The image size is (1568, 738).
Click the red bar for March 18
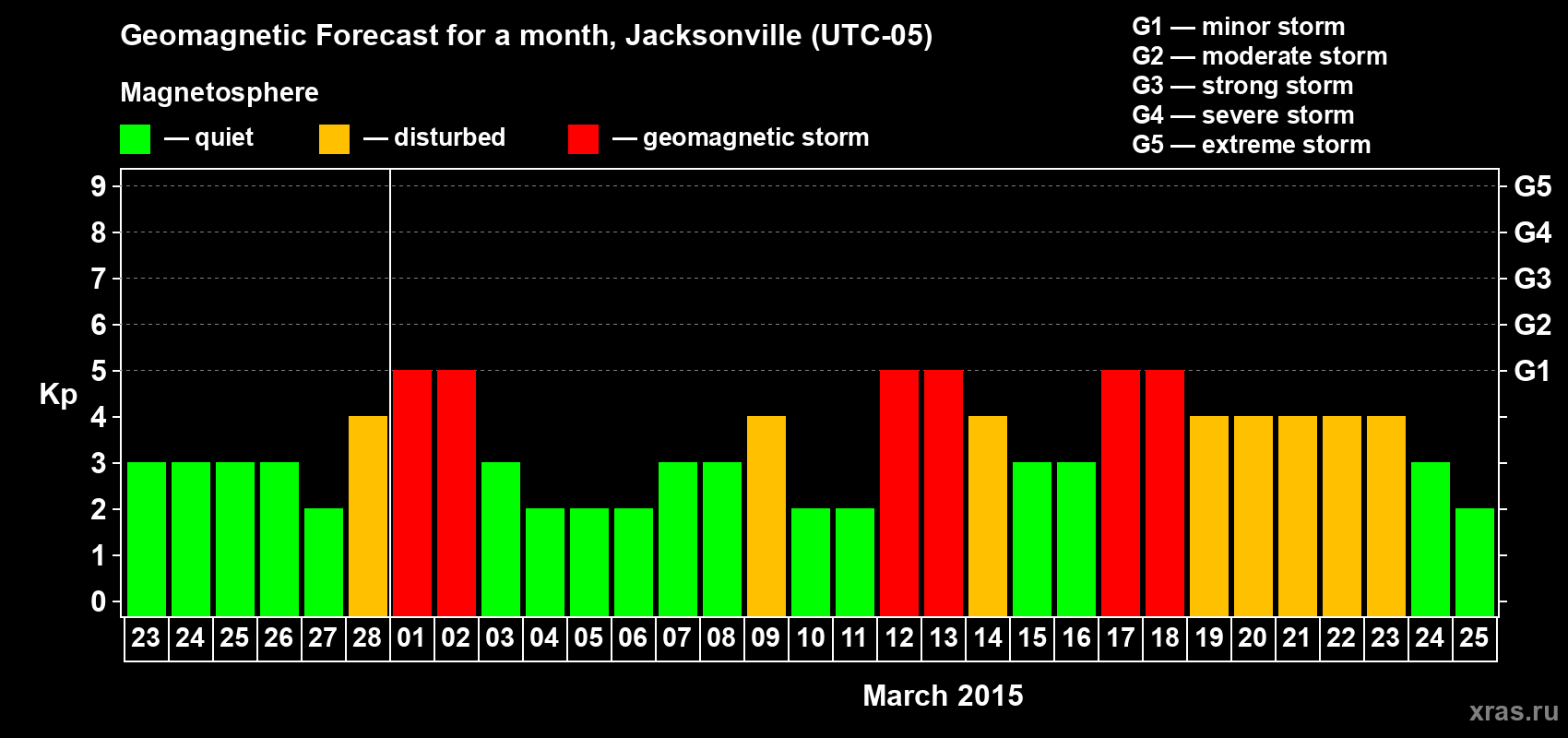[x=1165, y=493]
